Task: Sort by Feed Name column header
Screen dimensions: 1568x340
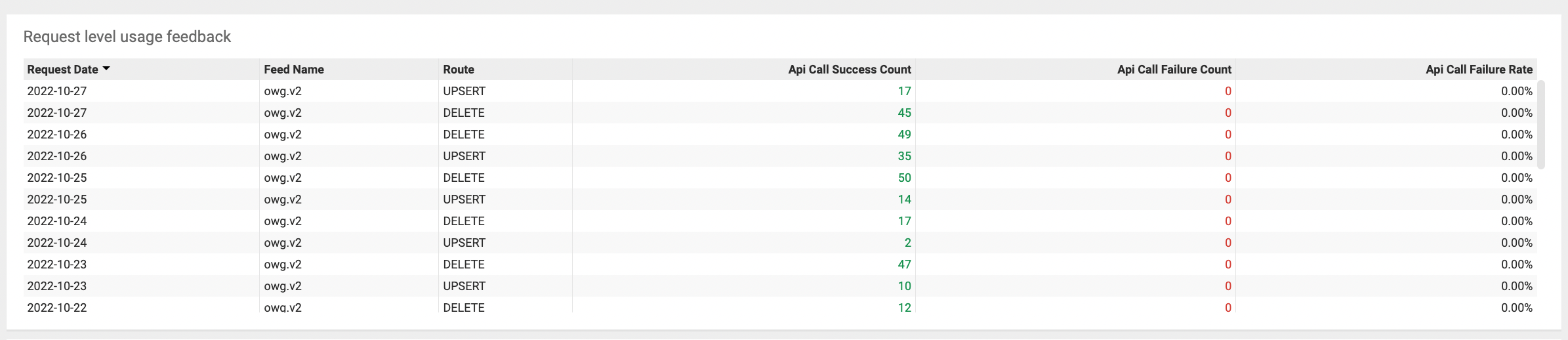Action: (x=294, y=70)
